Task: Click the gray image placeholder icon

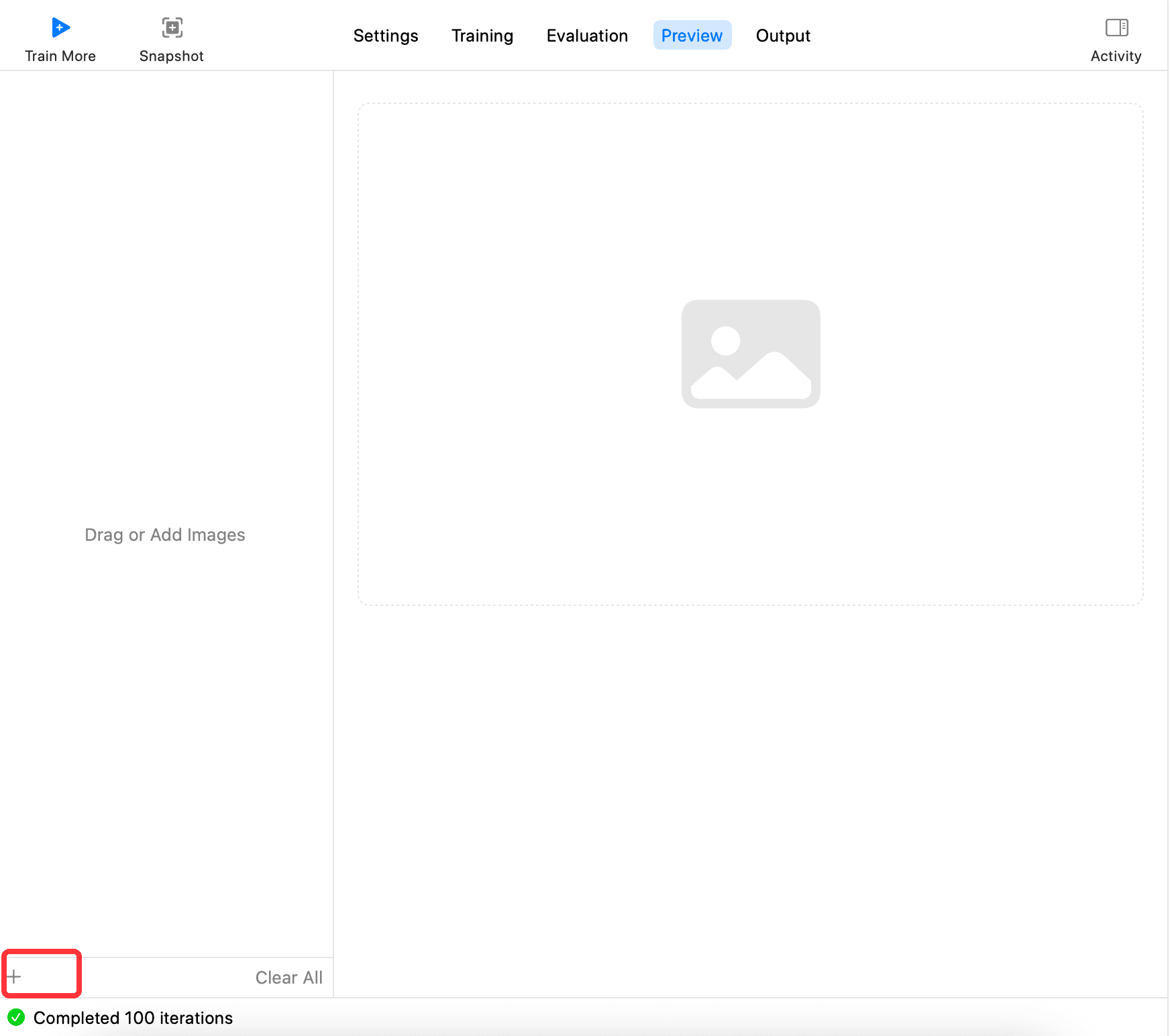Action: click(751, 354)
